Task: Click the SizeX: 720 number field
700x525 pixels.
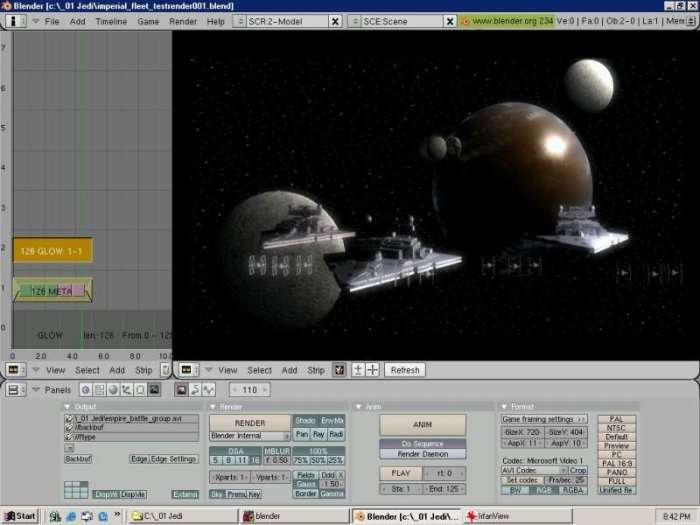Action: [x=522, y=432]
